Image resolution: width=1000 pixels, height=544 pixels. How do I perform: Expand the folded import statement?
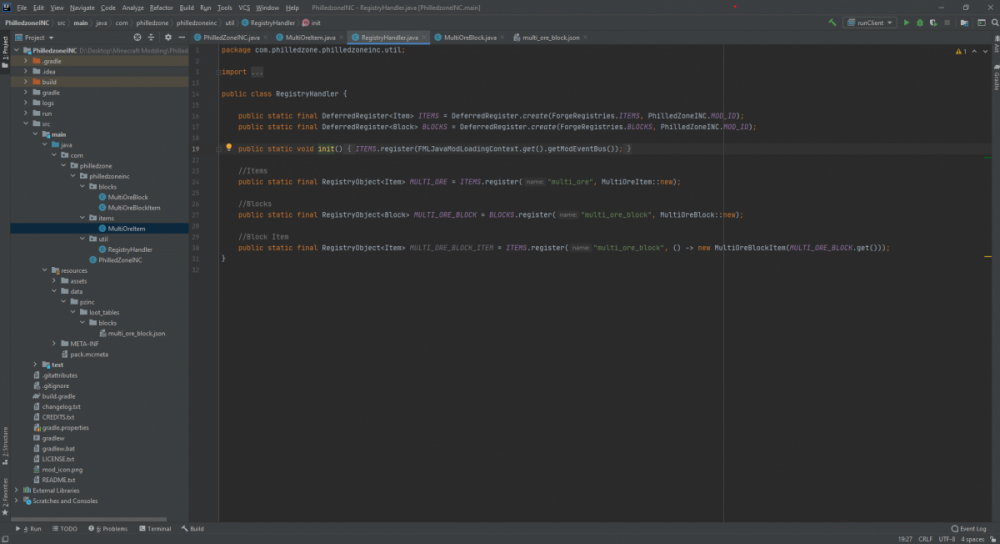click(218, 72)
